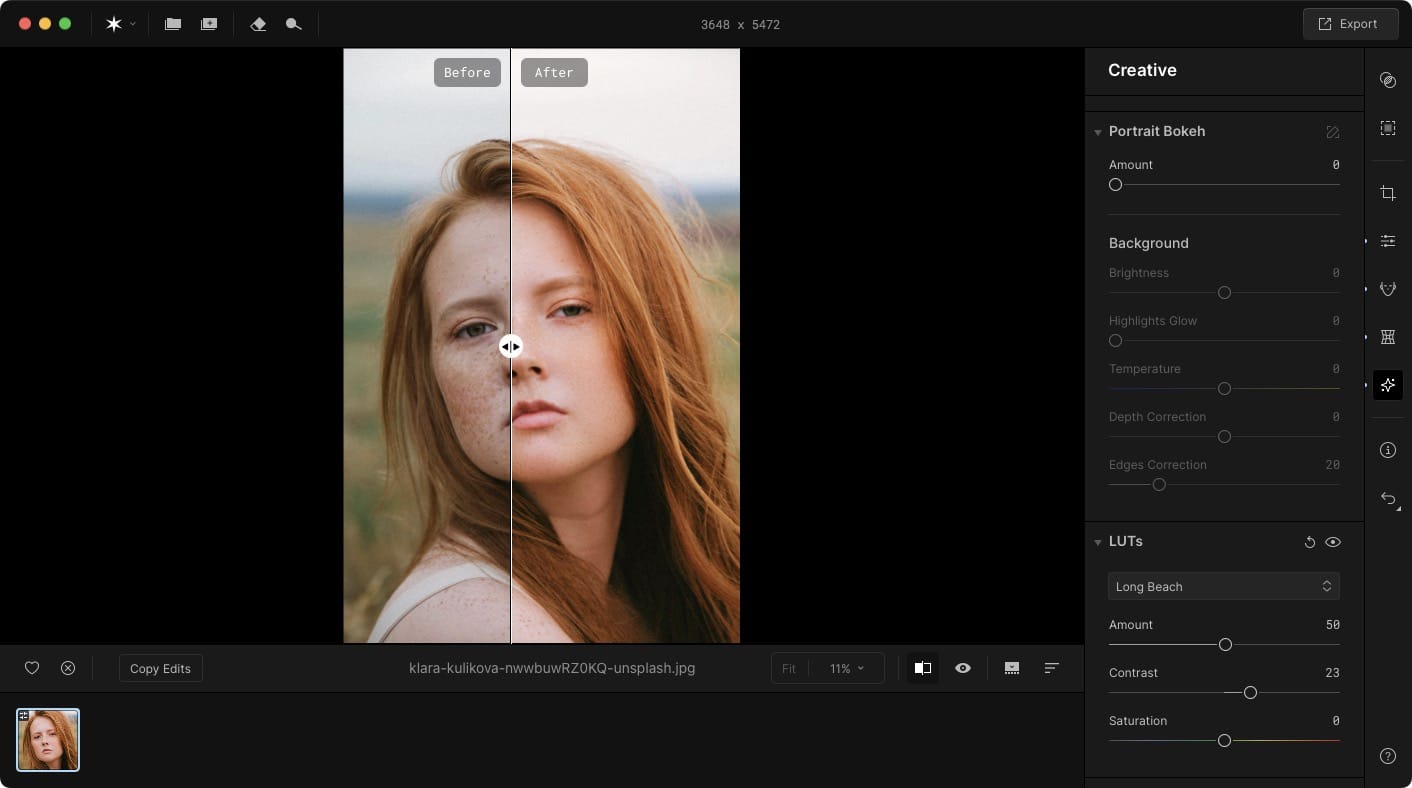Toggle original preview eye in bottom bar
Viewport: 1412px width, 788px height.
click(963, 668)
